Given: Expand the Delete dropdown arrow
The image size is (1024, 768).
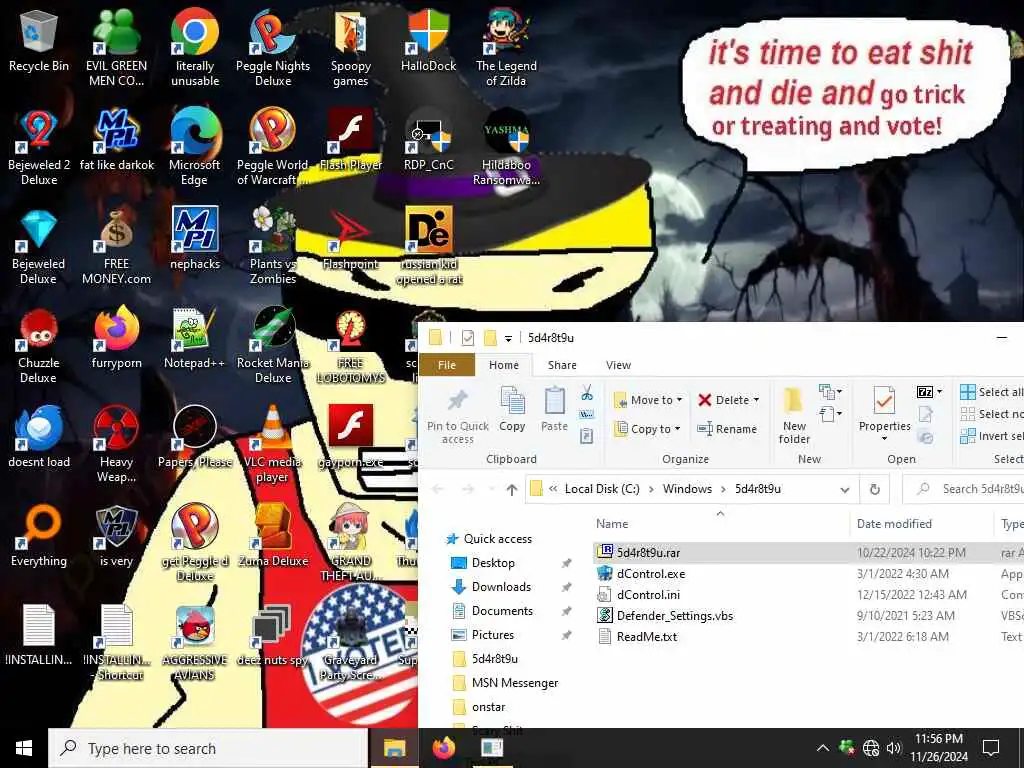Looking at the screenshot, I should (x=756, y=400).
